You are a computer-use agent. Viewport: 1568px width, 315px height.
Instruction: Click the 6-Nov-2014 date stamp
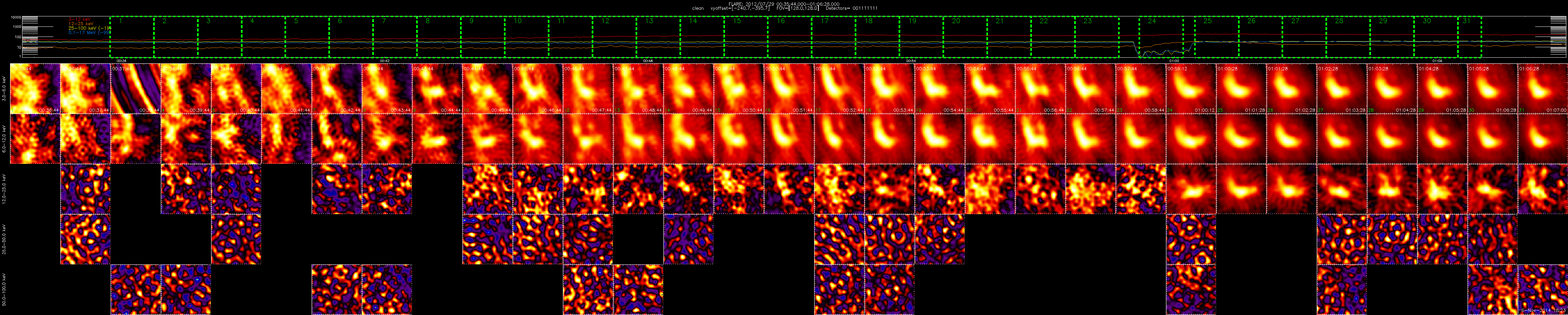point(1543,311)
